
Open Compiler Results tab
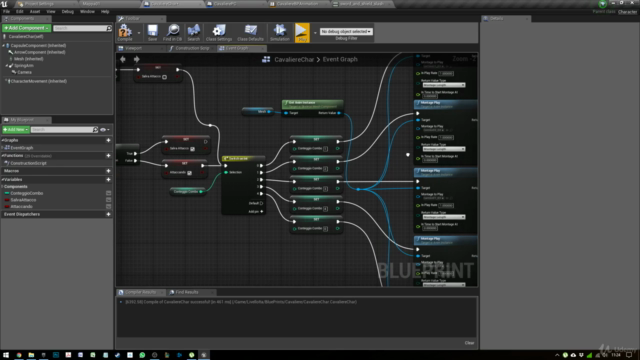[x=140, y=292]
